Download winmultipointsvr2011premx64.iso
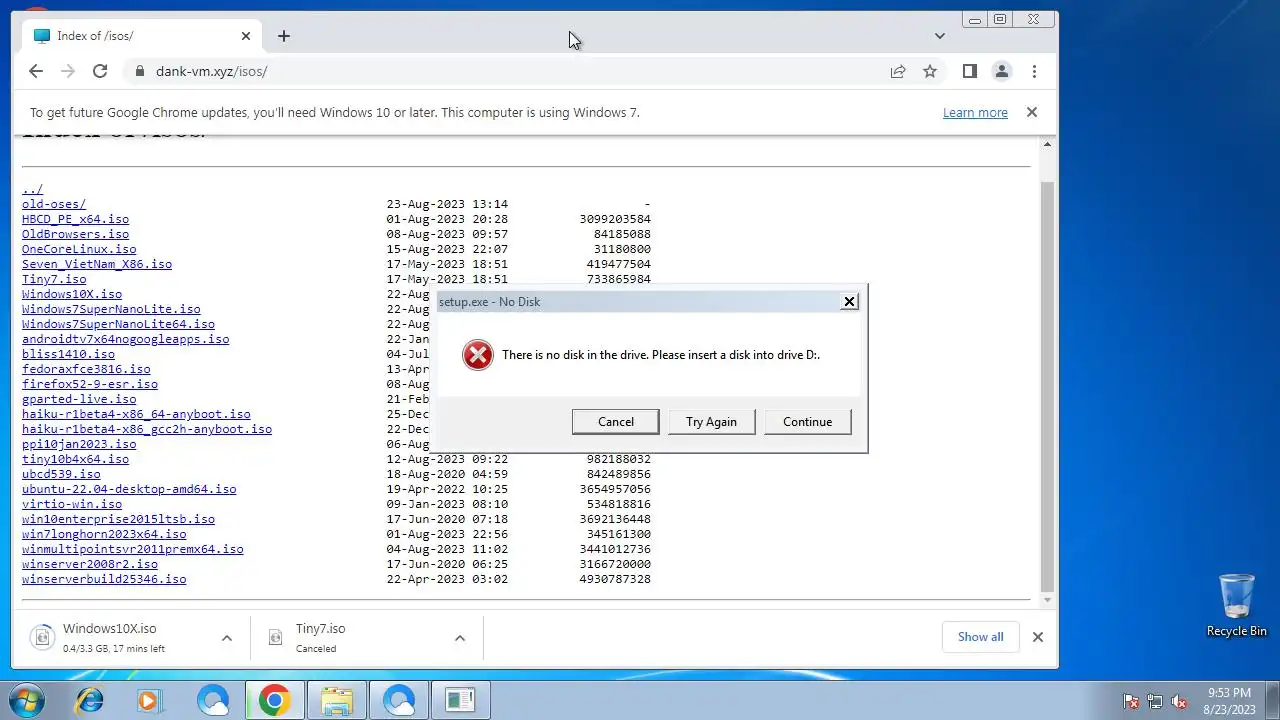Viewport: 1280px width, 720px height. tap(133, 549)
